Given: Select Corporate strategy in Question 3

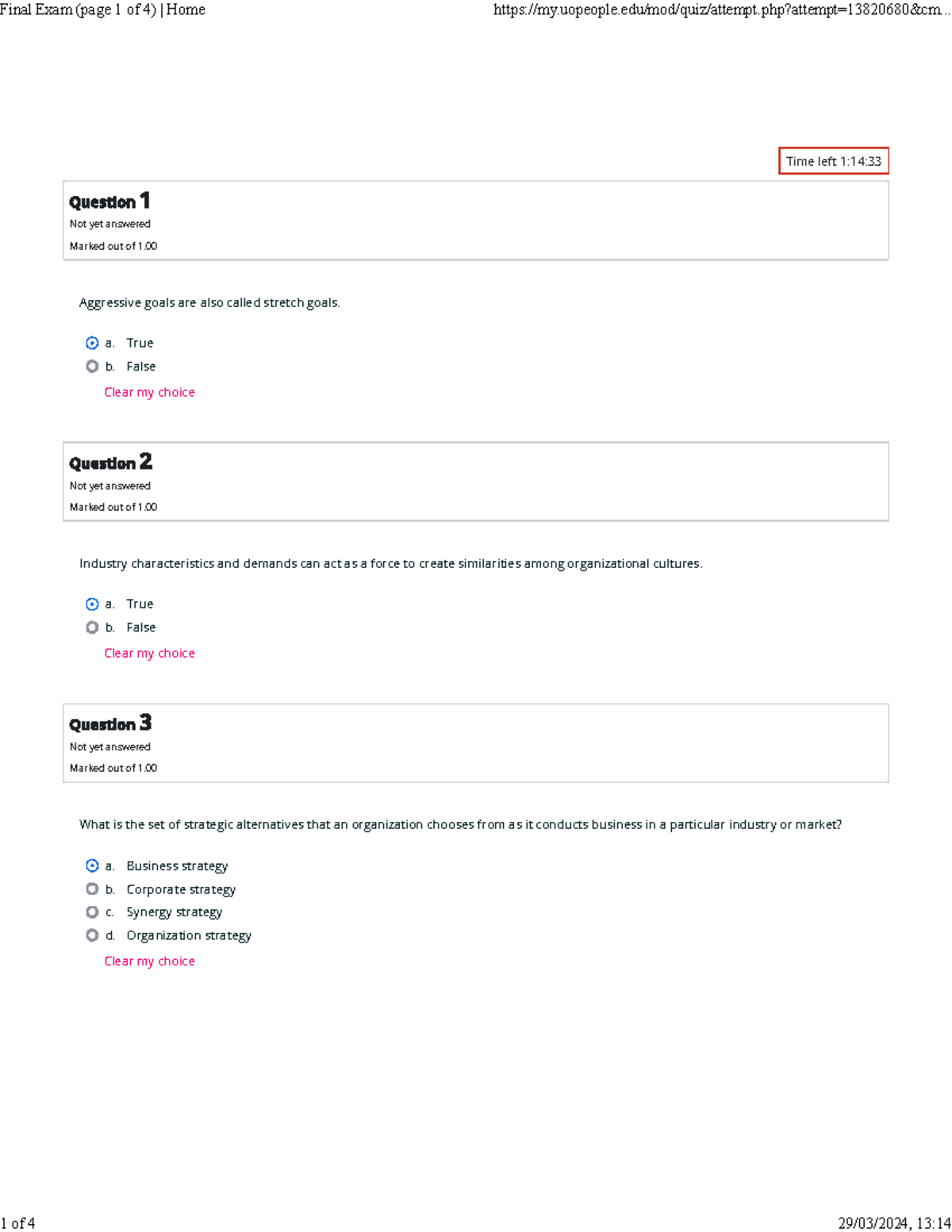Looking at the screenshot, I should 92,888.
